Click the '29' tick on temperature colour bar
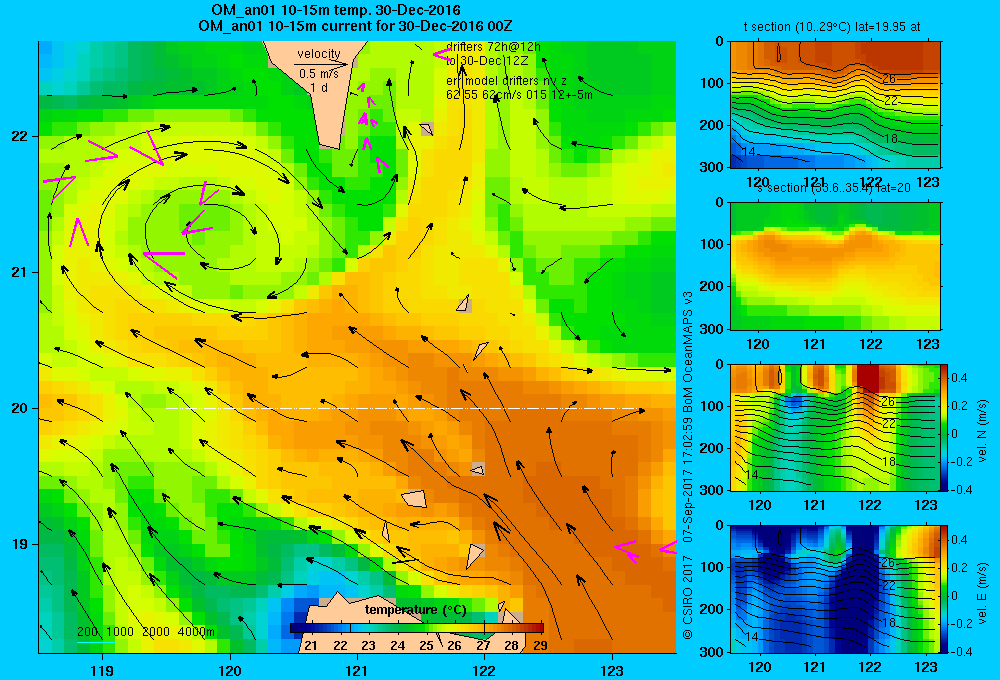The height and width of the screenshot is (680, 1000). 540,646
